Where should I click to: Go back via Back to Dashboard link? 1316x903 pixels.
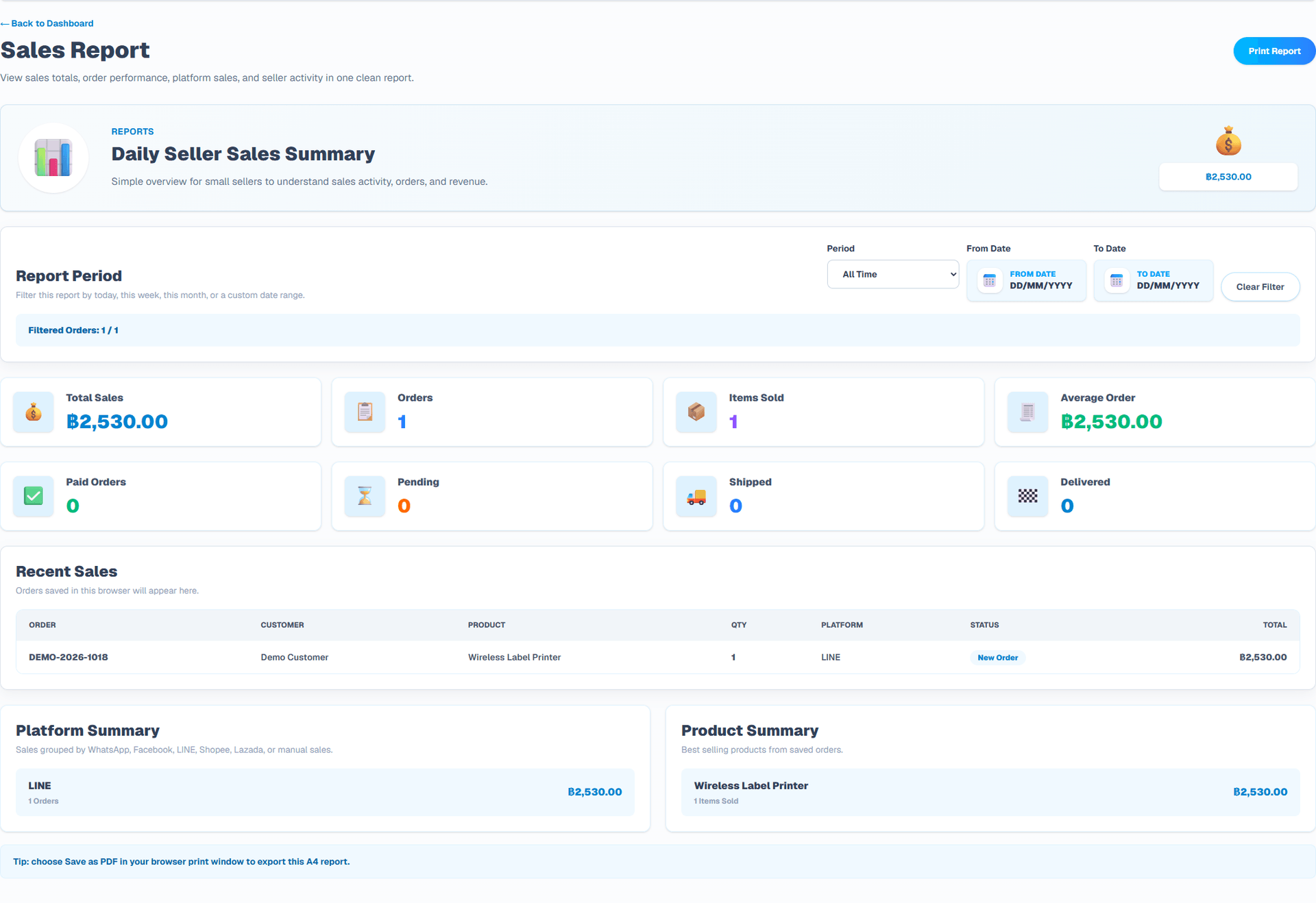pos(47,23)
